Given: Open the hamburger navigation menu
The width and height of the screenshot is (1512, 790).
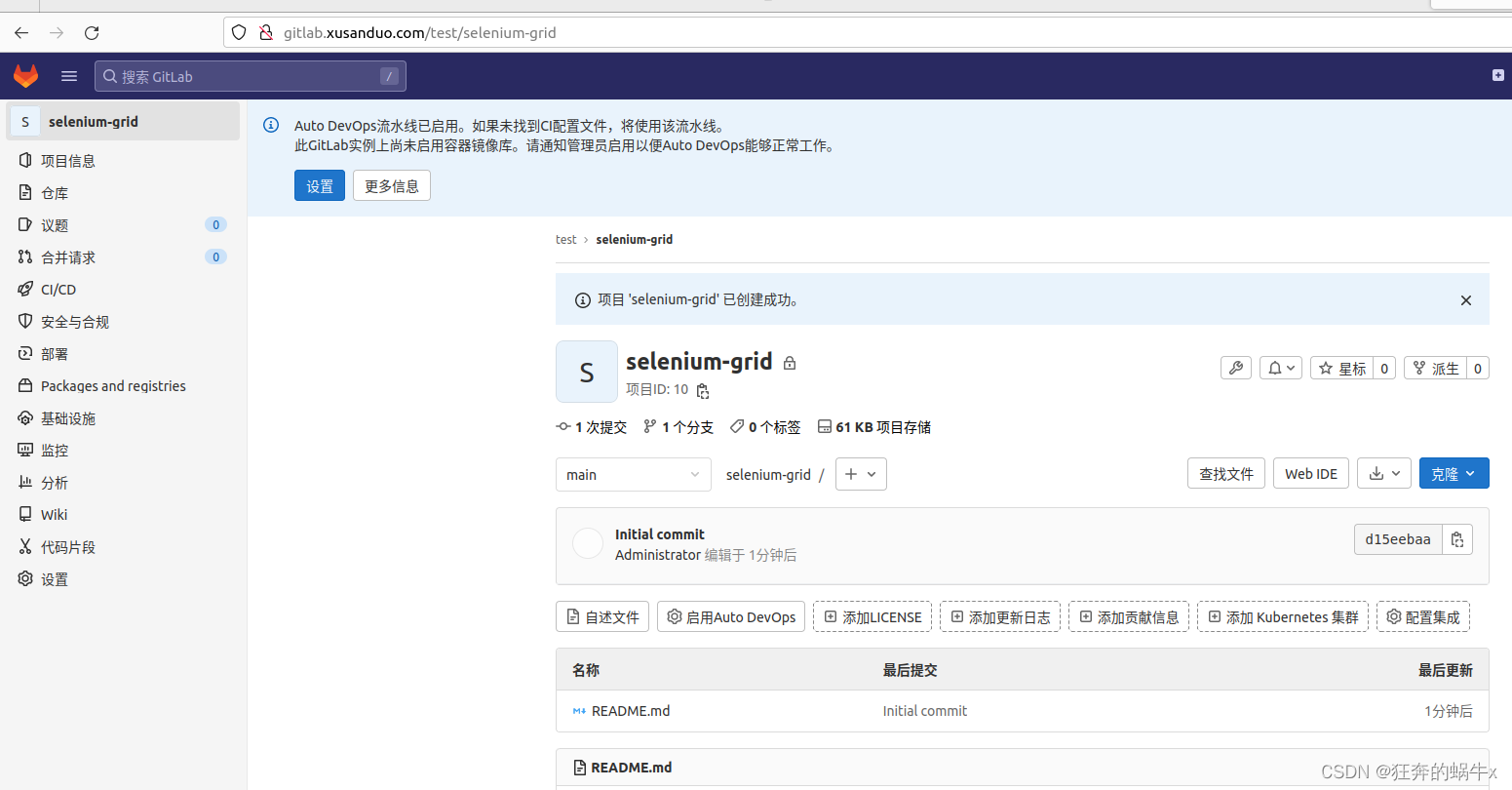Looking at the screenshot, I should coord(69,76).
